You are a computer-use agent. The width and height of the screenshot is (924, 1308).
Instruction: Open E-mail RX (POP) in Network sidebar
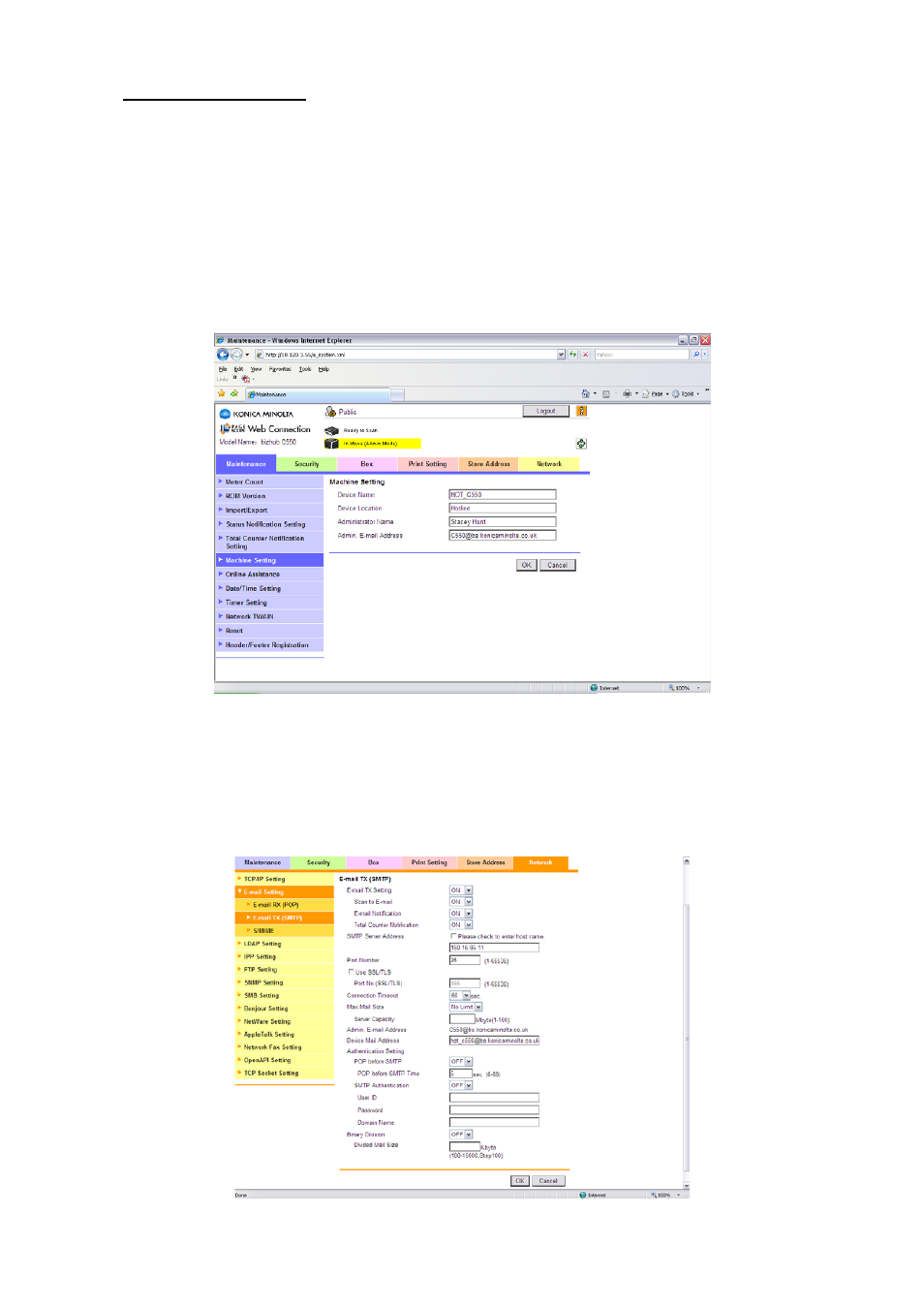[x=285, y=905]
